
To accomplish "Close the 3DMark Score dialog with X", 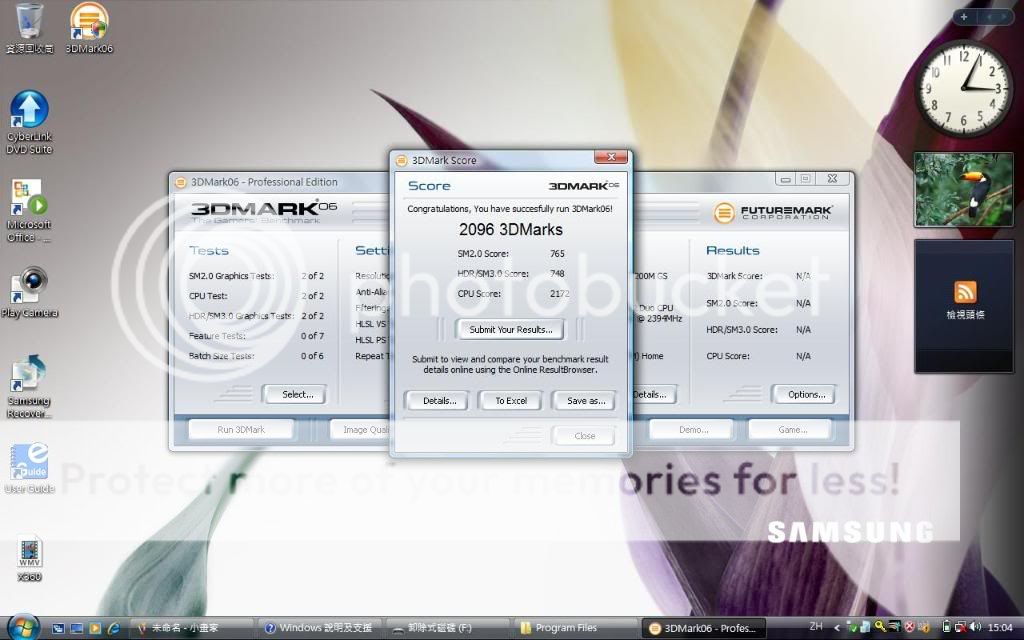I will point(611,157).
